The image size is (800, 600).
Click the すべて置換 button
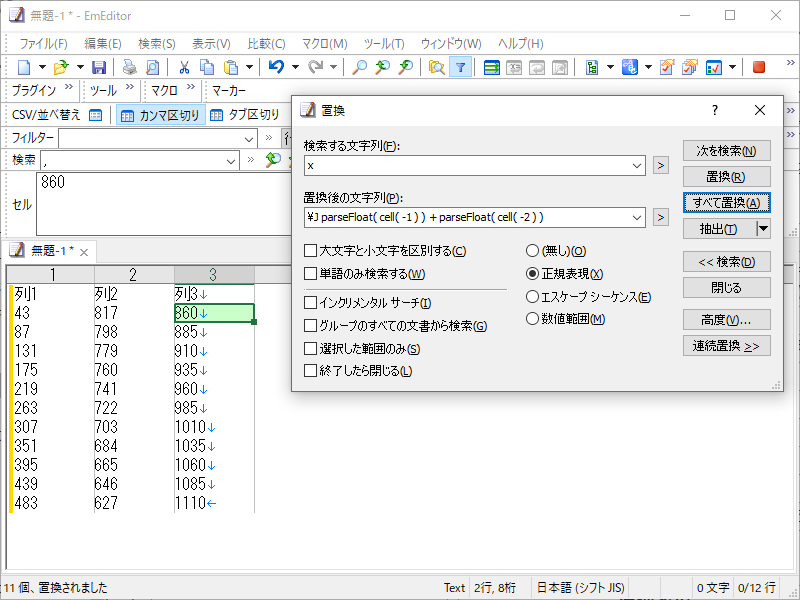[x=726, y=201]
